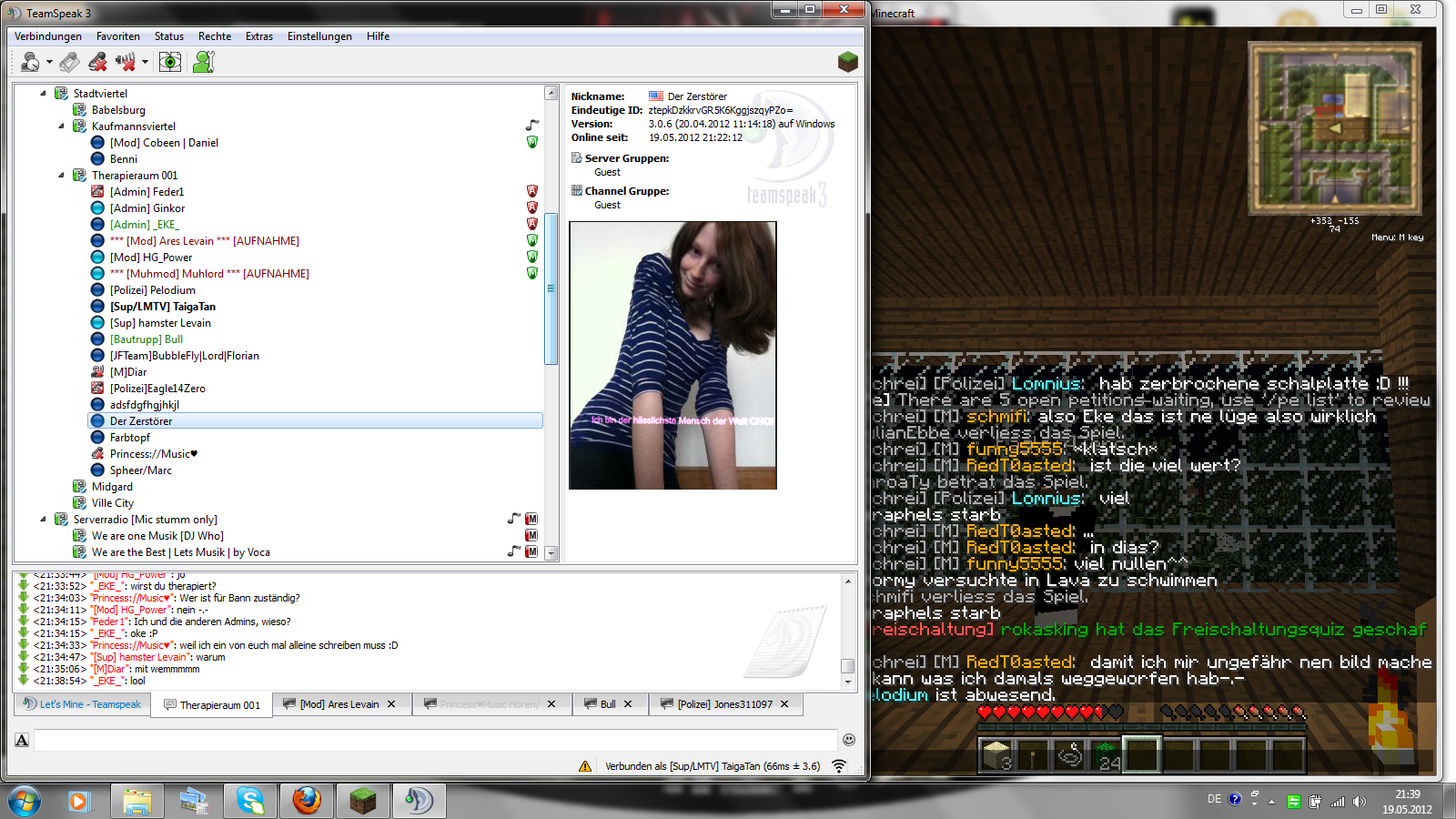
Task: Collapse the Therapieraum 001 channel
Action: coord(61,176)
